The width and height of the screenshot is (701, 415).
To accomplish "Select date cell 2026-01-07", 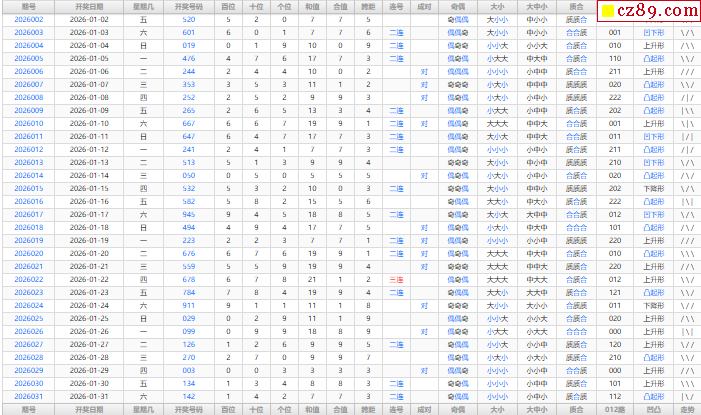I will click(89, 85).
